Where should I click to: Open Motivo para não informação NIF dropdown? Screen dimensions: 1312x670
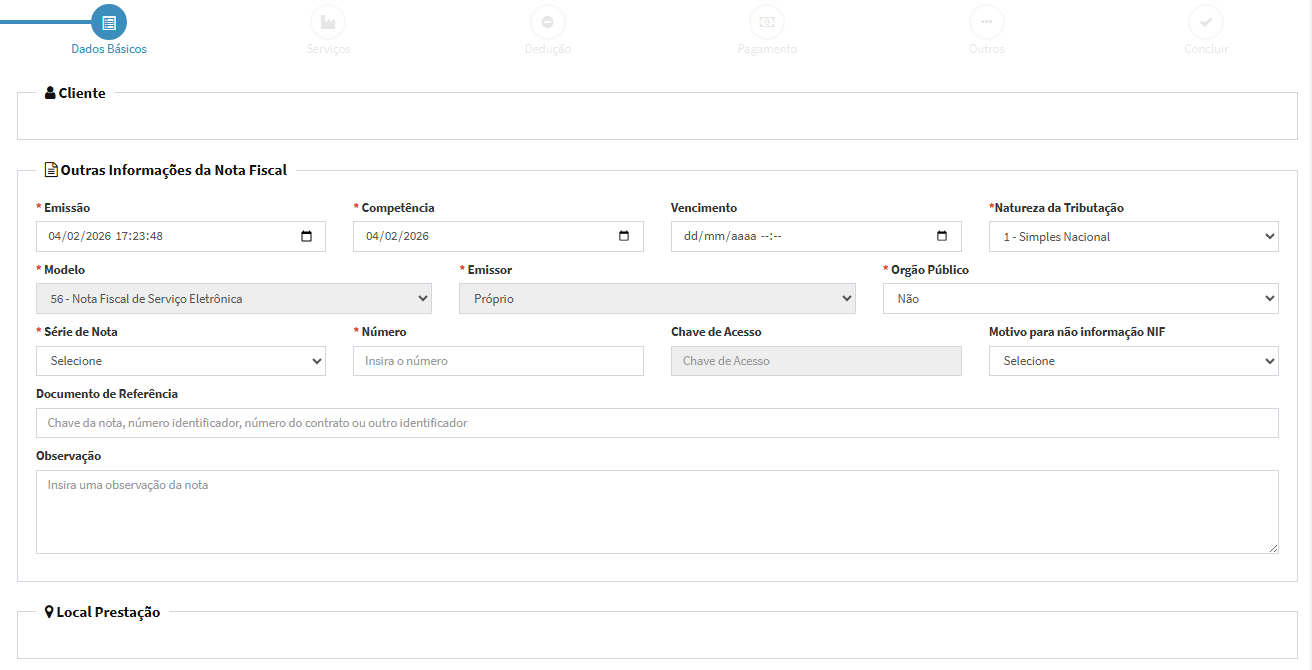click(x=1133, y=361)
